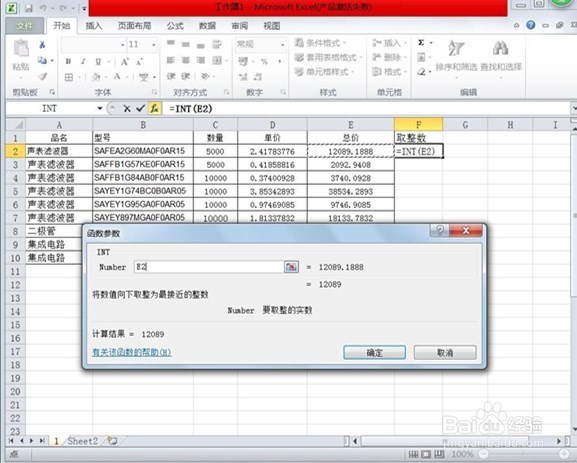Apply the fill color bucket
This screenshot has width=577, height=463.
(96, 77)
